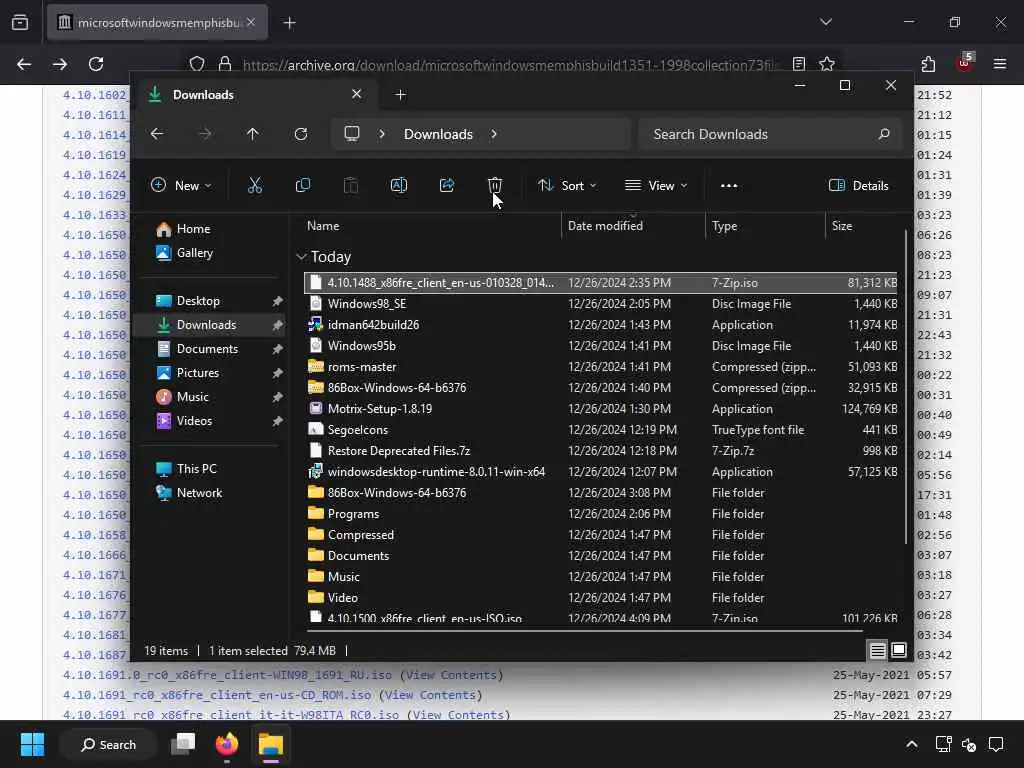Open This PC in navigation pane
1024x768 pixels.
[x=187, y=469]
